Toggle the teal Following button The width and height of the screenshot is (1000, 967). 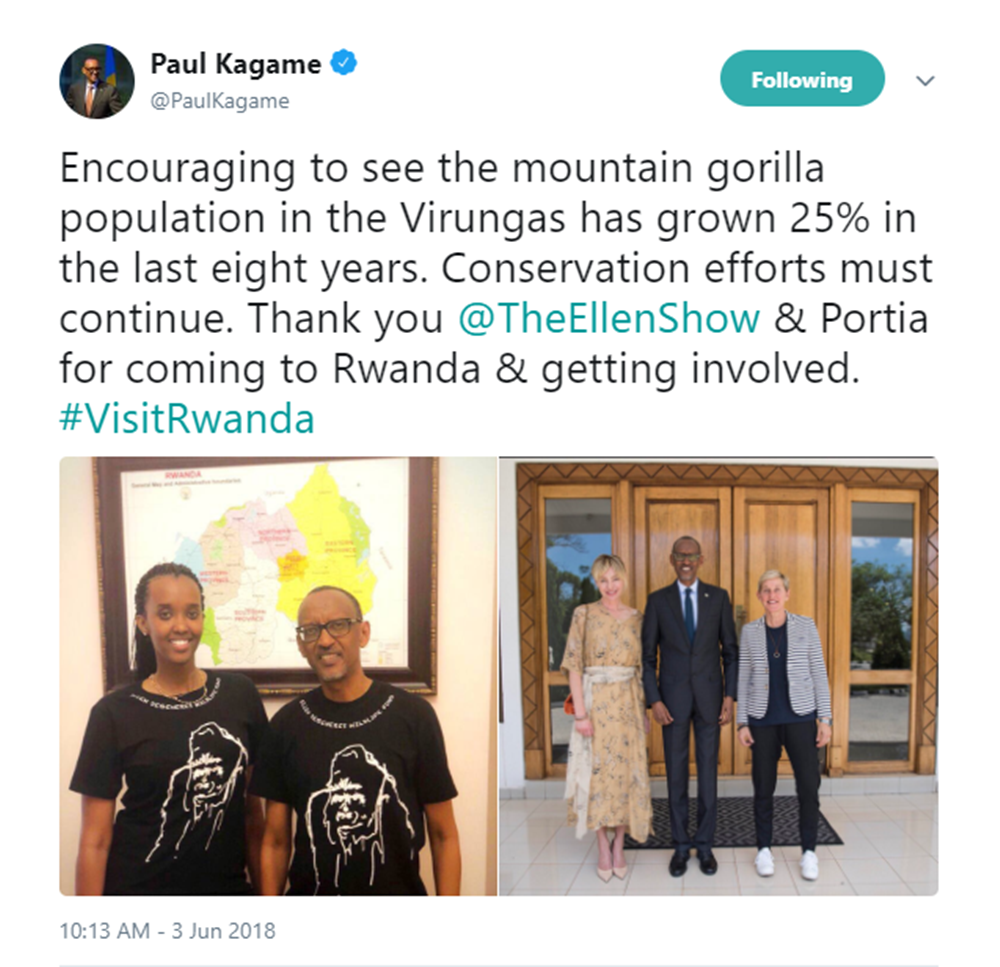(x=802, y=78)
